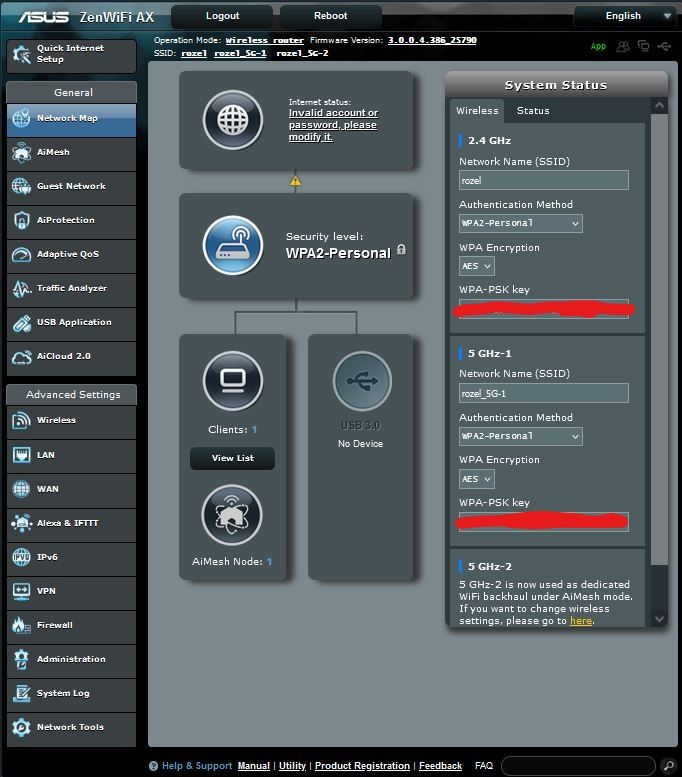Click the guest network users header icon
The width and height of the screenshot is (682, 777).
click(x=623, y=47)
